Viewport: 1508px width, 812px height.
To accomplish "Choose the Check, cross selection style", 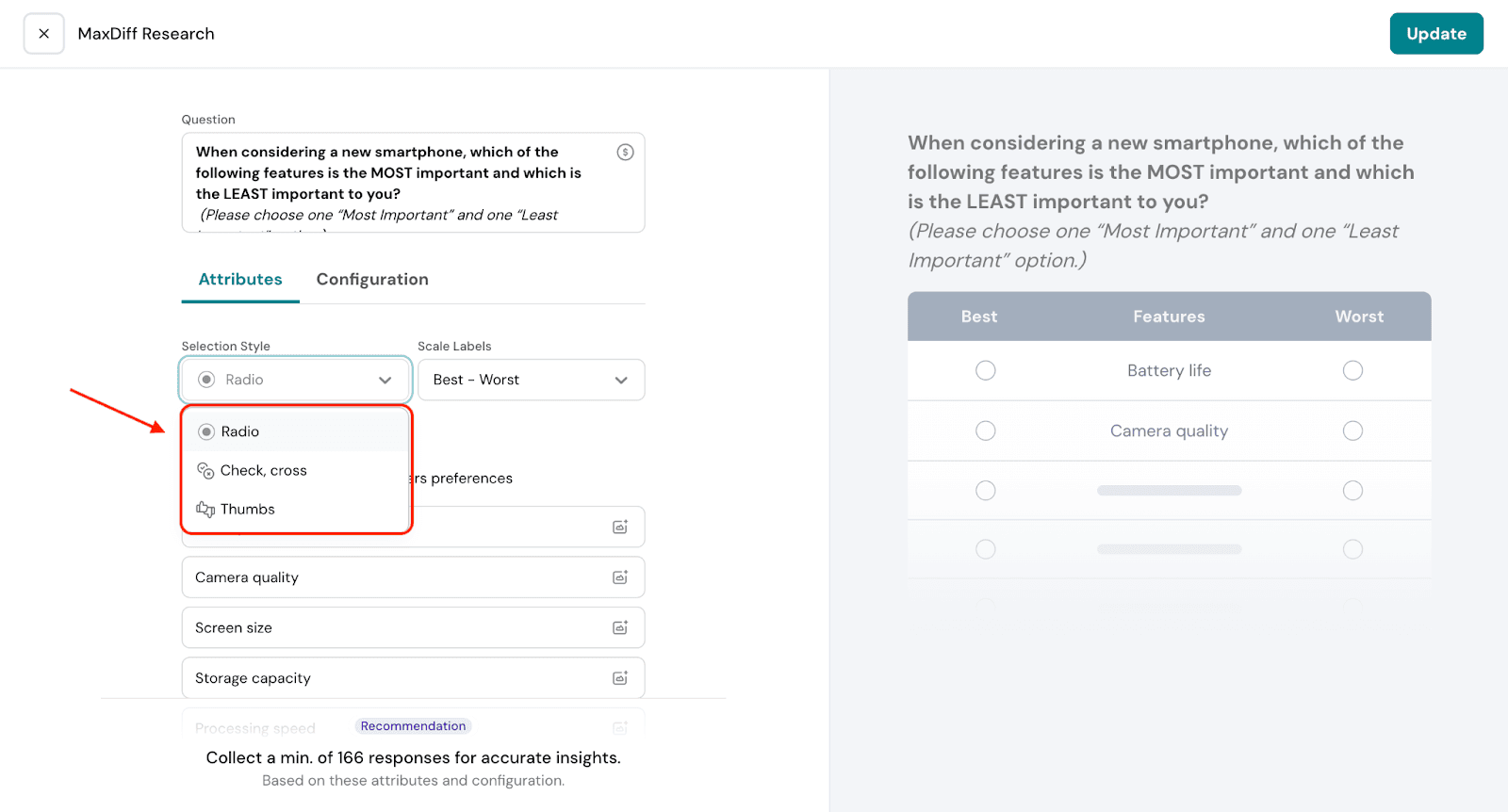I will coord(263,470).
